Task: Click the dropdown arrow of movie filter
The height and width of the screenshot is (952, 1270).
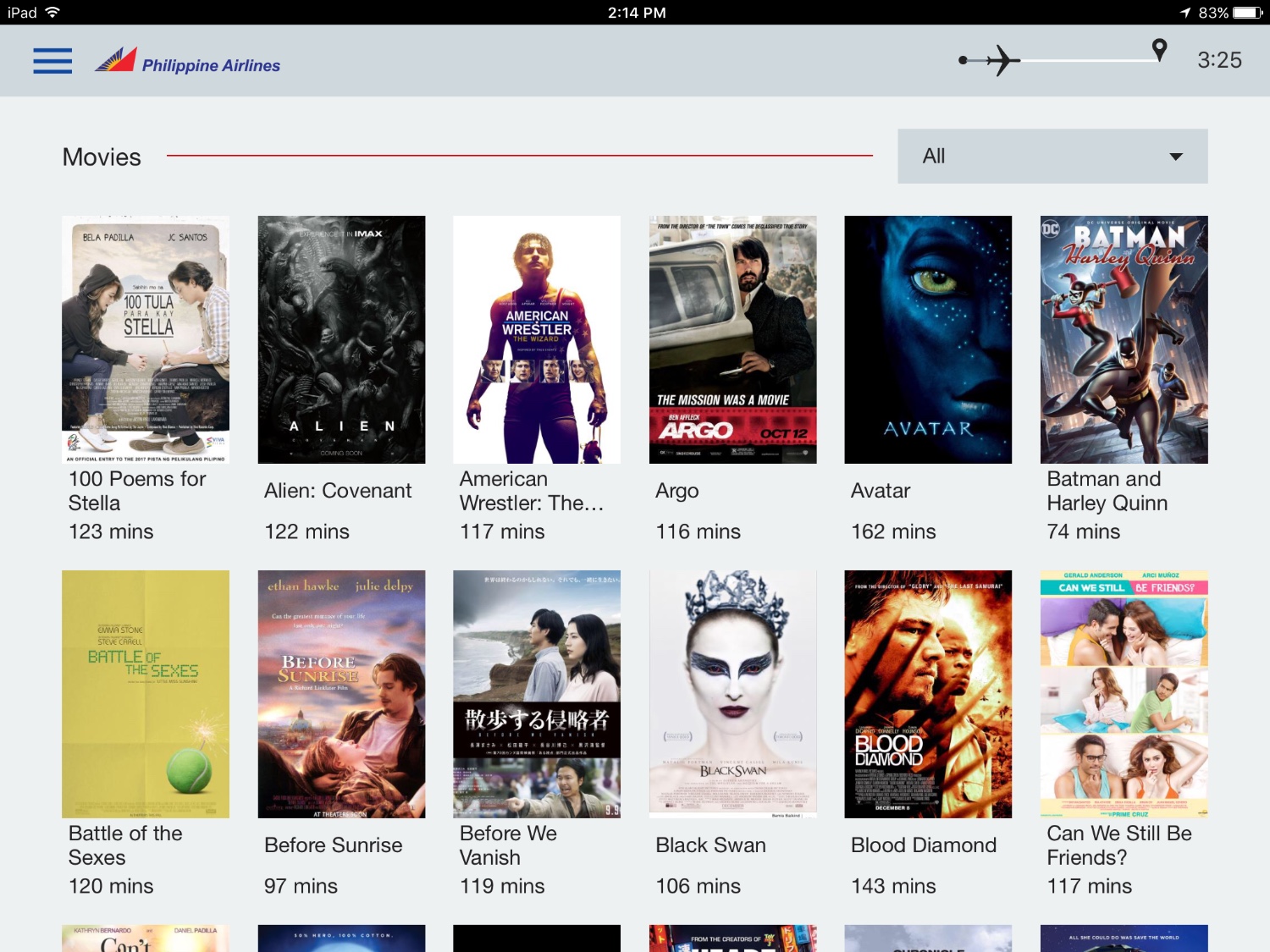Action: coord(1176,157)
